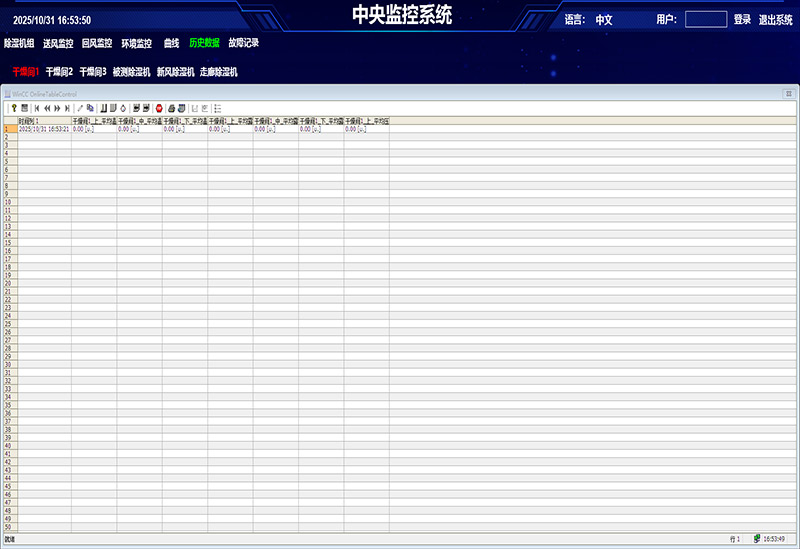Jump to the last data record
Viewport: 800px width, 549px height.
click(67, 107)
